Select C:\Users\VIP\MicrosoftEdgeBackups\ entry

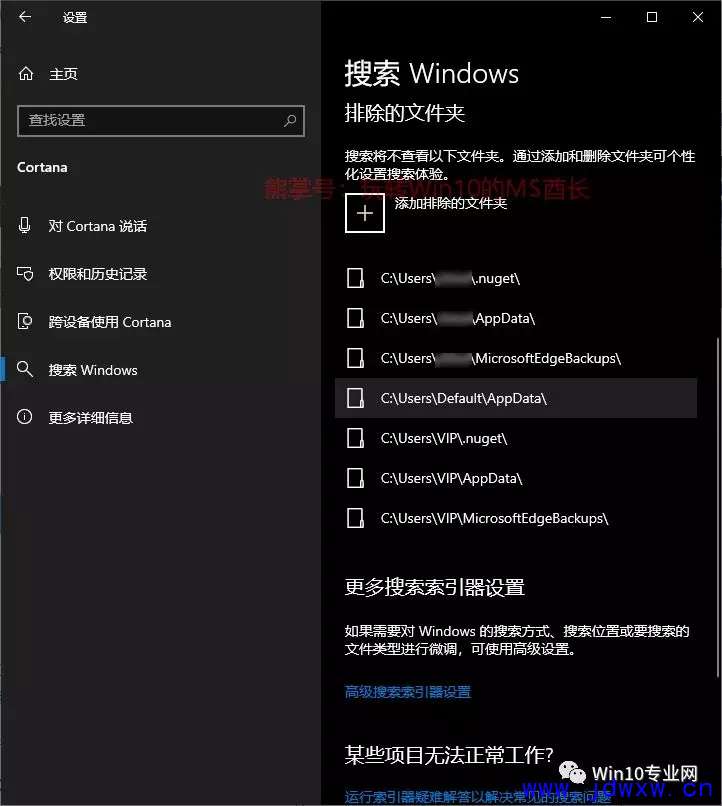(515, 518)
